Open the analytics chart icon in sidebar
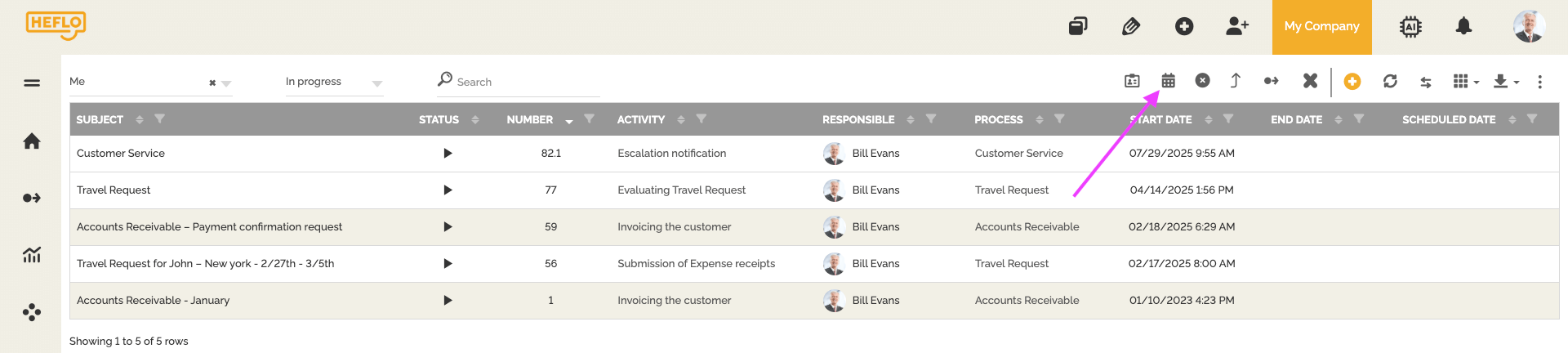This screenshot has height=353, width=1568. tap(32, 255)
